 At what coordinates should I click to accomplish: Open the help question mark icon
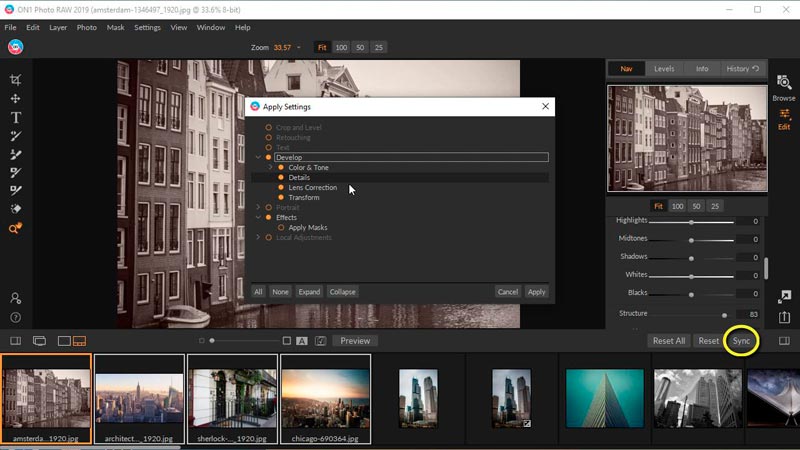pyautogui.click(x=15, y=317)
